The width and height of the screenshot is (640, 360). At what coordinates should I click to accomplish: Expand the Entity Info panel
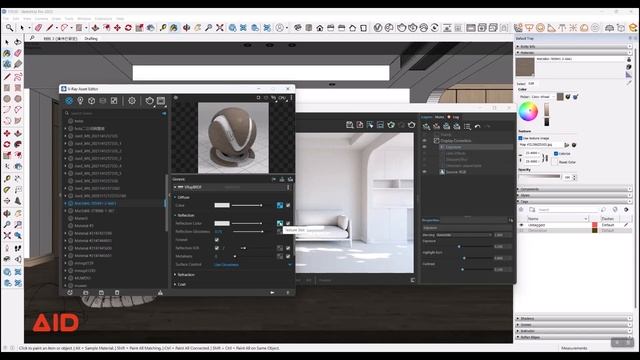pyautogui.click(x=574, y=46)
